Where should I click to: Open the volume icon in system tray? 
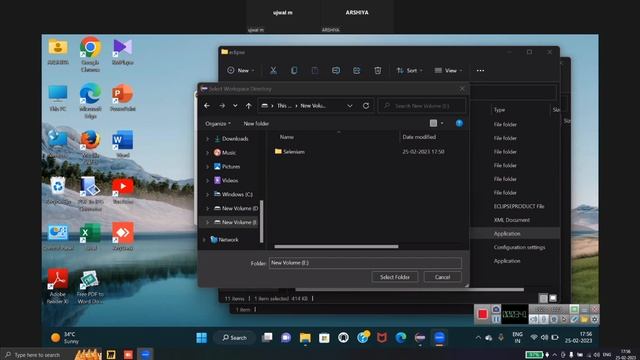click(x=544, y=338)
